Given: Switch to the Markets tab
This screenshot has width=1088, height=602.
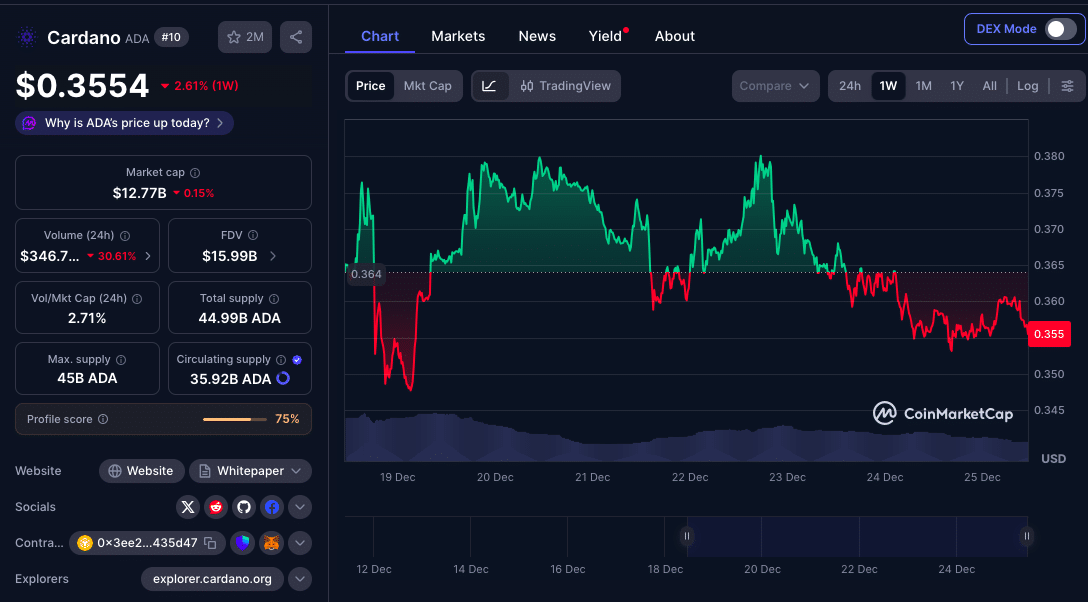Looking at the screenshot, I should coord(458,36).
